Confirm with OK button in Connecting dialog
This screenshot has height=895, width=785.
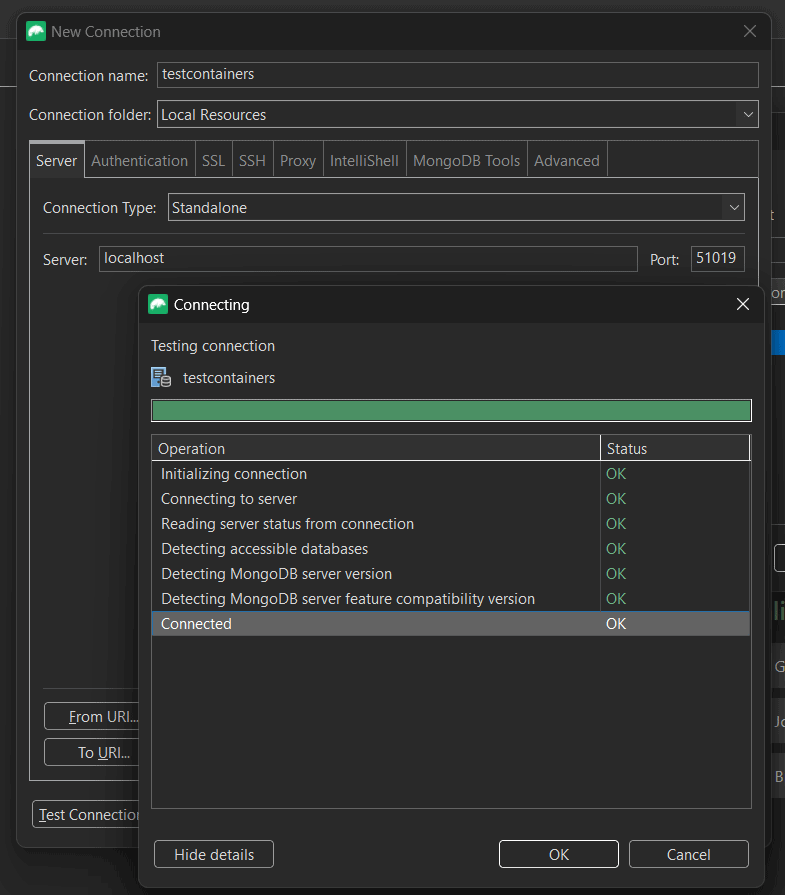(x=559, y=854)
